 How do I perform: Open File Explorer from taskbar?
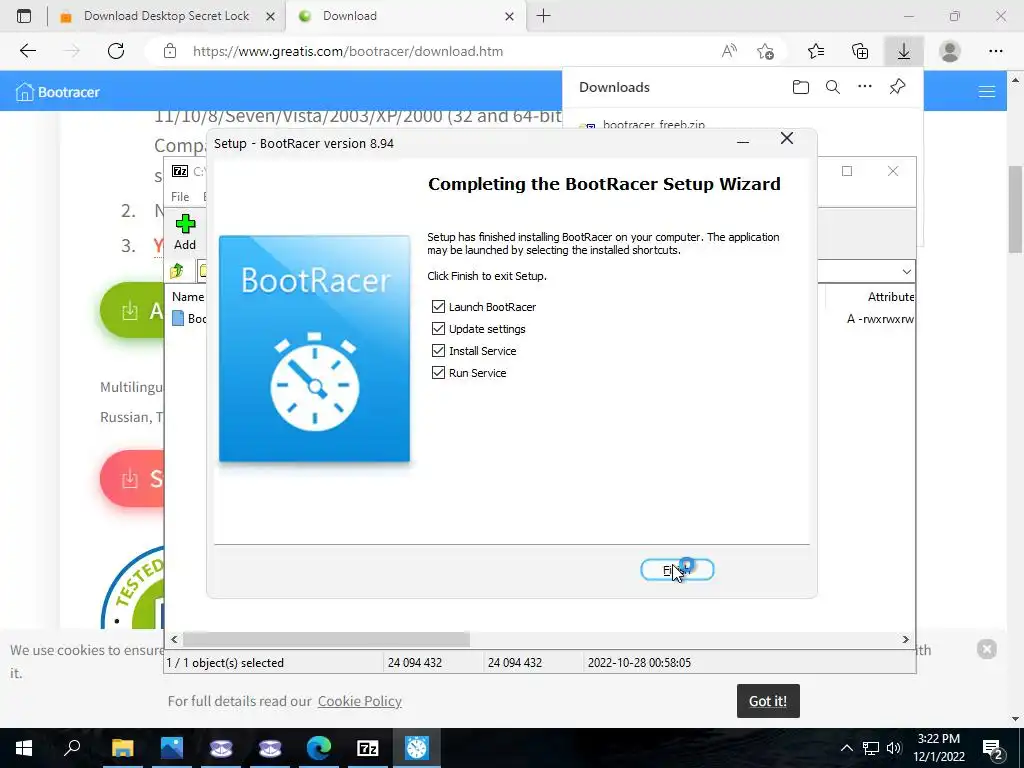(x=122, y=748)
